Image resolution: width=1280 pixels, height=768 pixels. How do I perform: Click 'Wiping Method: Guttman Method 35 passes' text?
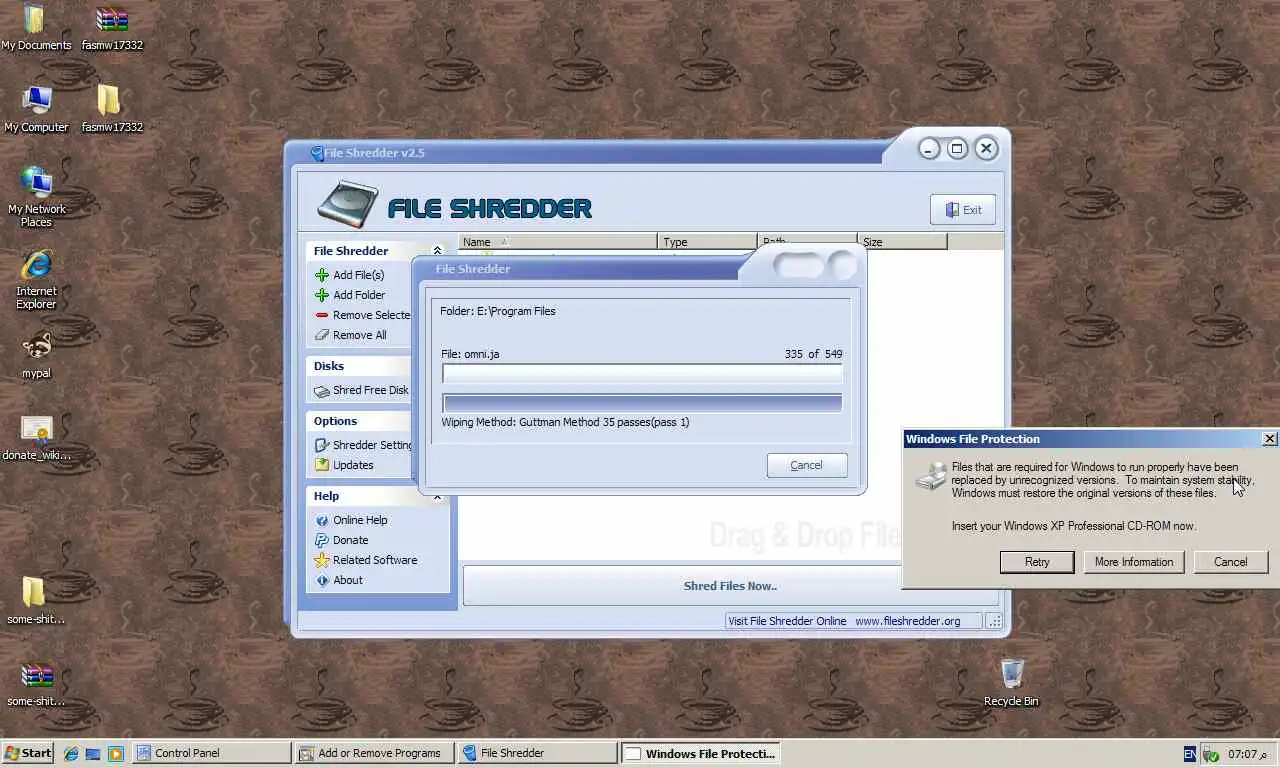(565, 422)
